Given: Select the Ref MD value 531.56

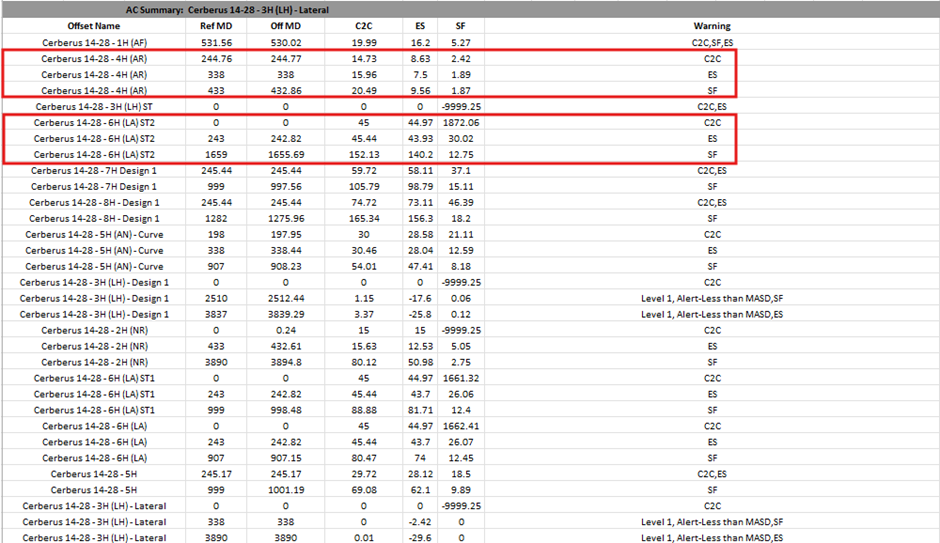Looking at the screenshot, I should pos(215,43).
